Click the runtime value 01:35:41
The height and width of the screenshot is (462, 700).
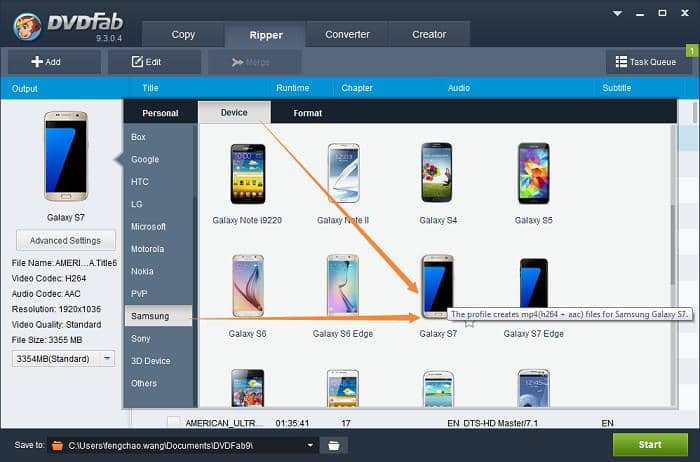pos(292,423)
